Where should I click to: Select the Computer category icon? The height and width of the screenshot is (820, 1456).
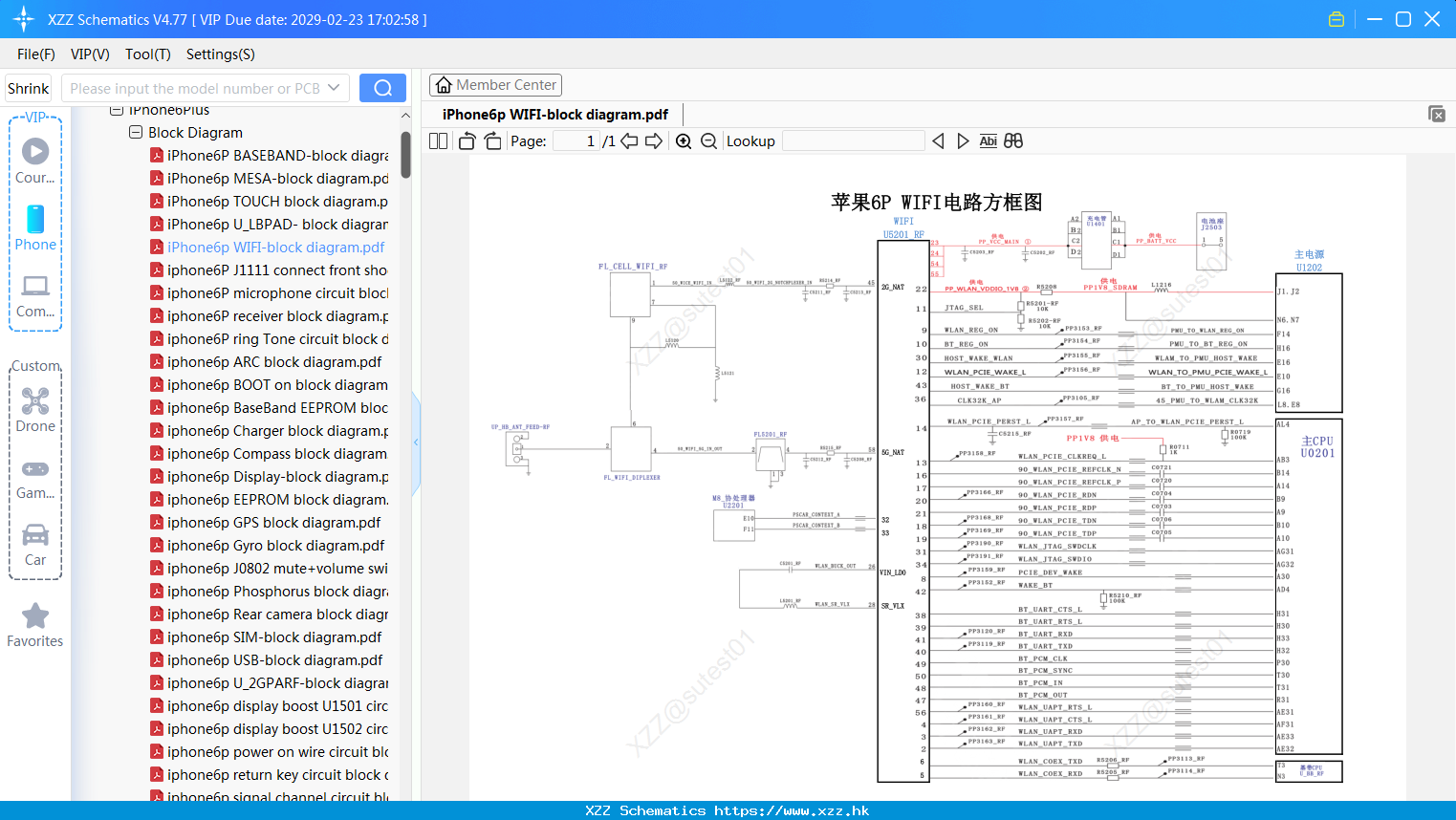pyautogui.click(x=35, y=296)
